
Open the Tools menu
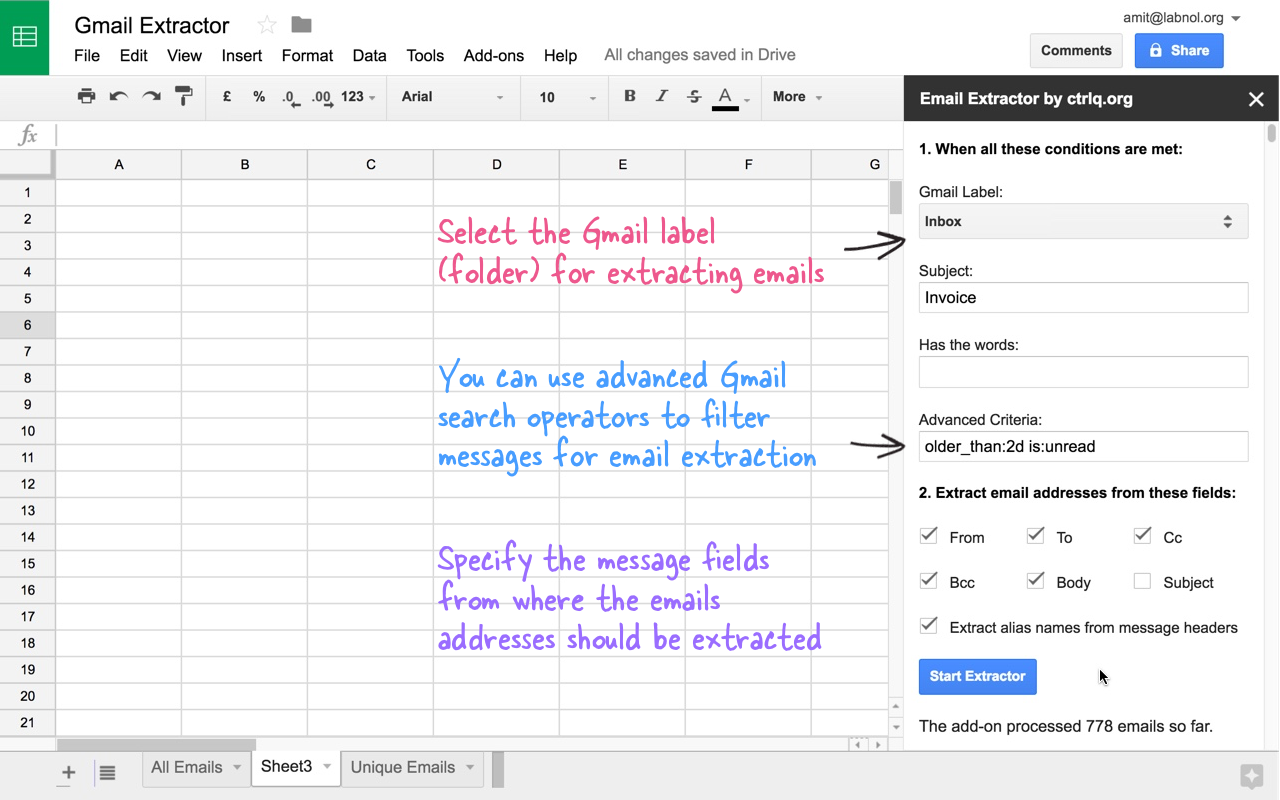425,56
